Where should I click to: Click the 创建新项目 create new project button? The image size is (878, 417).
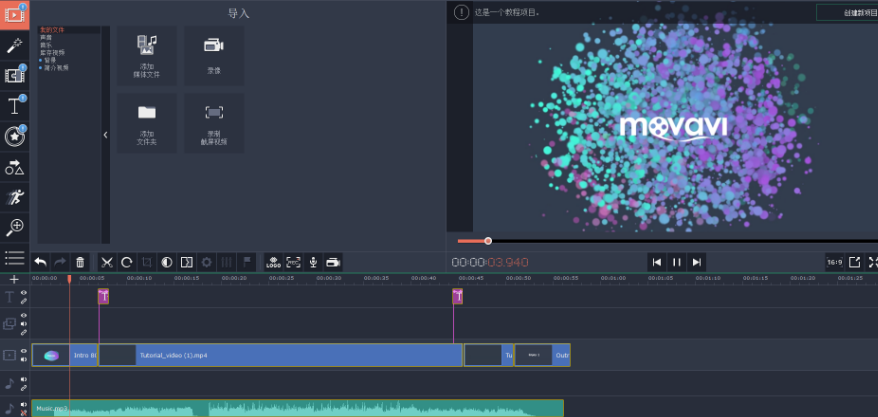coord(847,12)
